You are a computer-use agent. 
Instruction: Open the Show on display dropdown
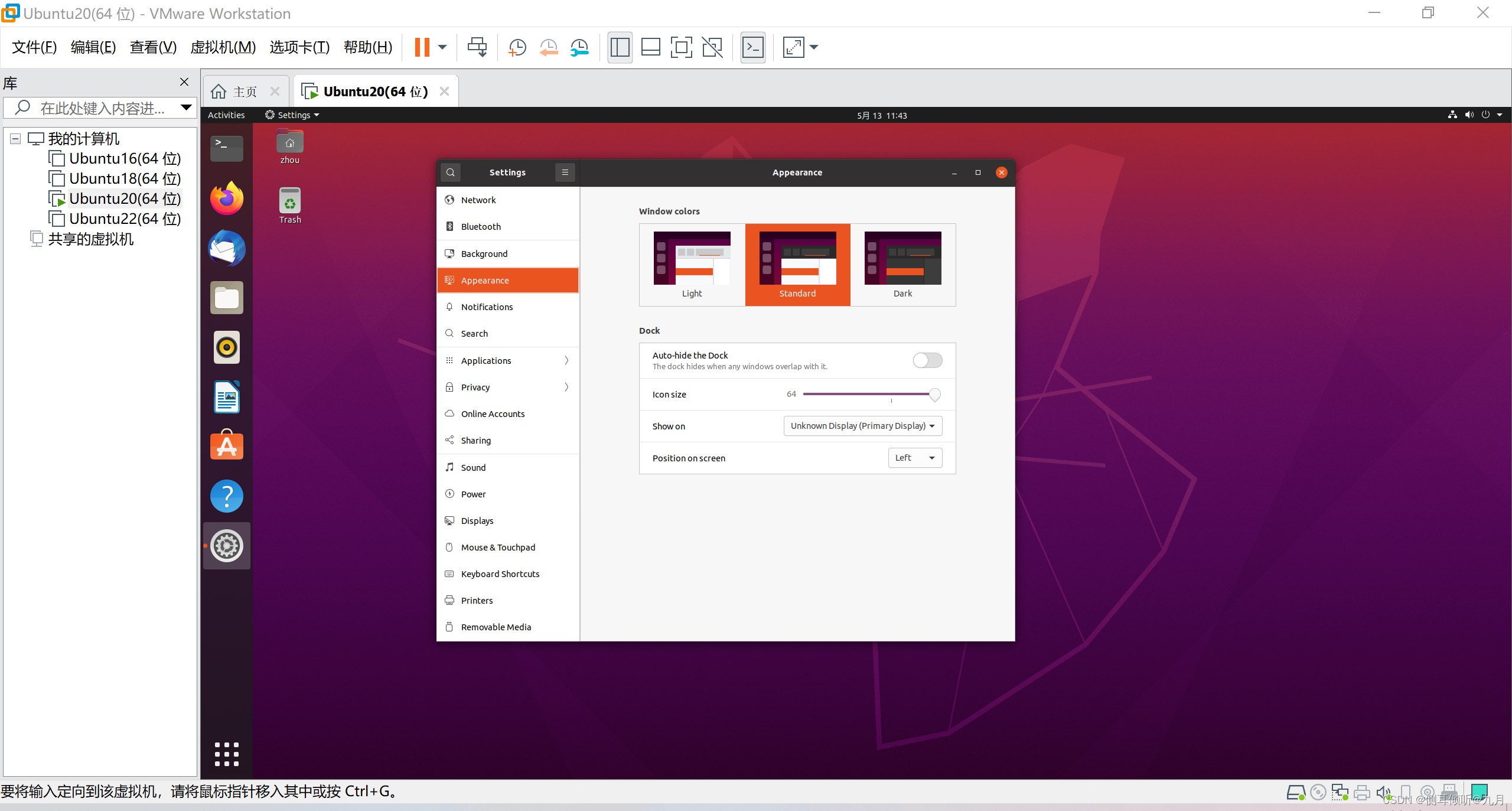[862, 426]
